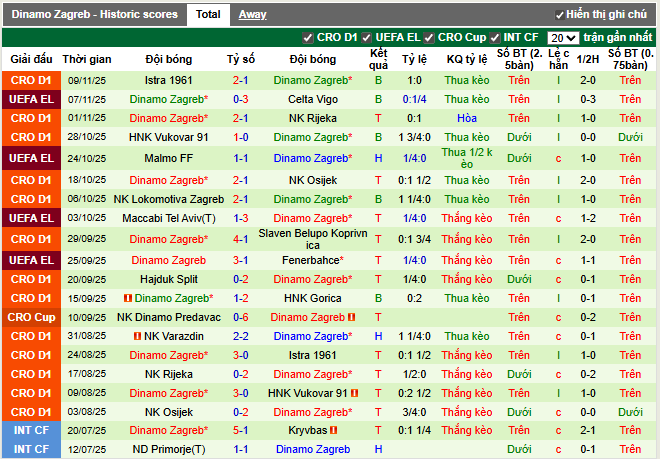Open the recent matches count dropdown
Viewport: 660px width, 459px height.
pos(563,38)
